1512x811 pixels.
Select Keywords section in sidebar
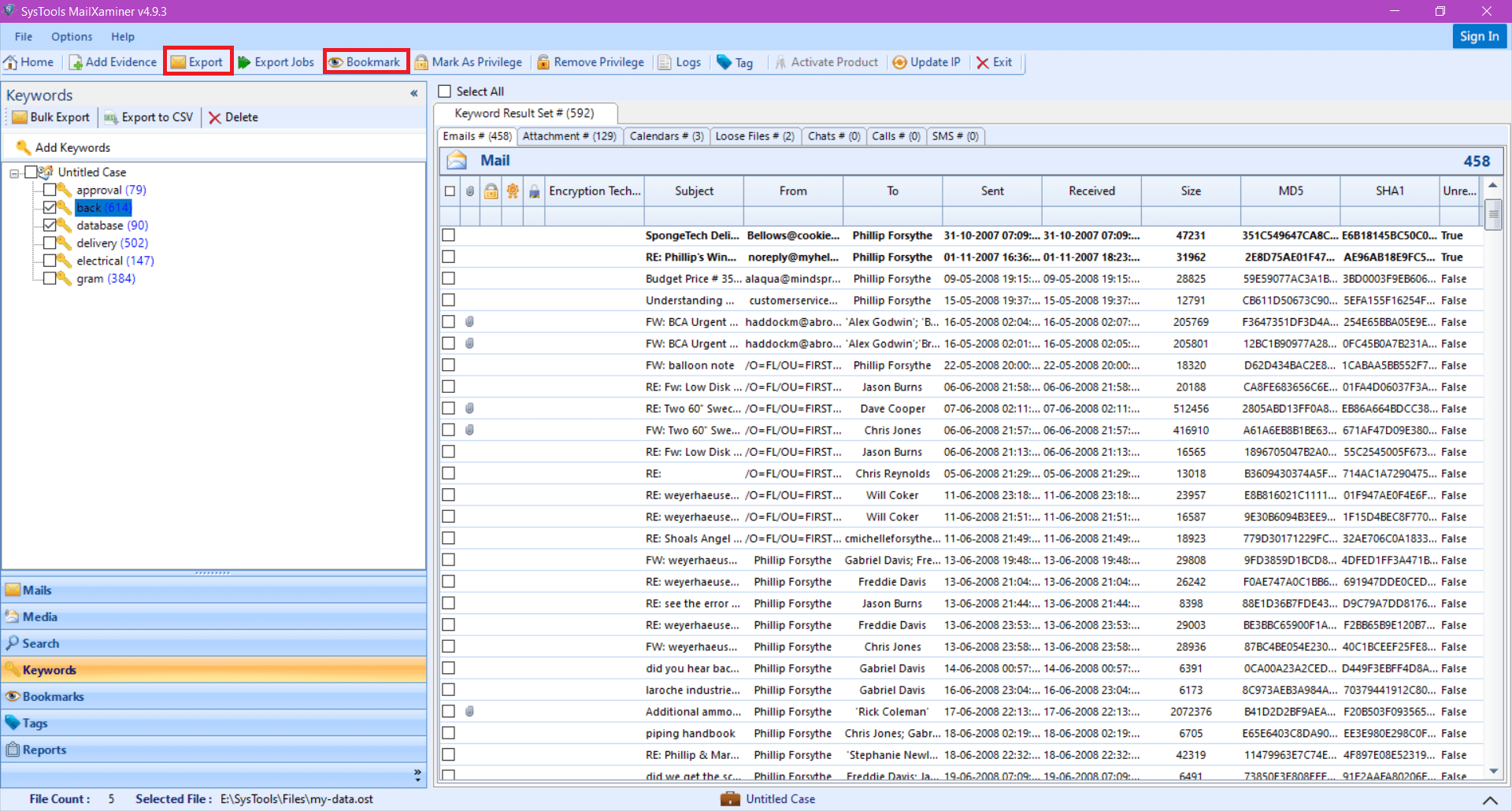pyautogui.click(x=213, y=670)
